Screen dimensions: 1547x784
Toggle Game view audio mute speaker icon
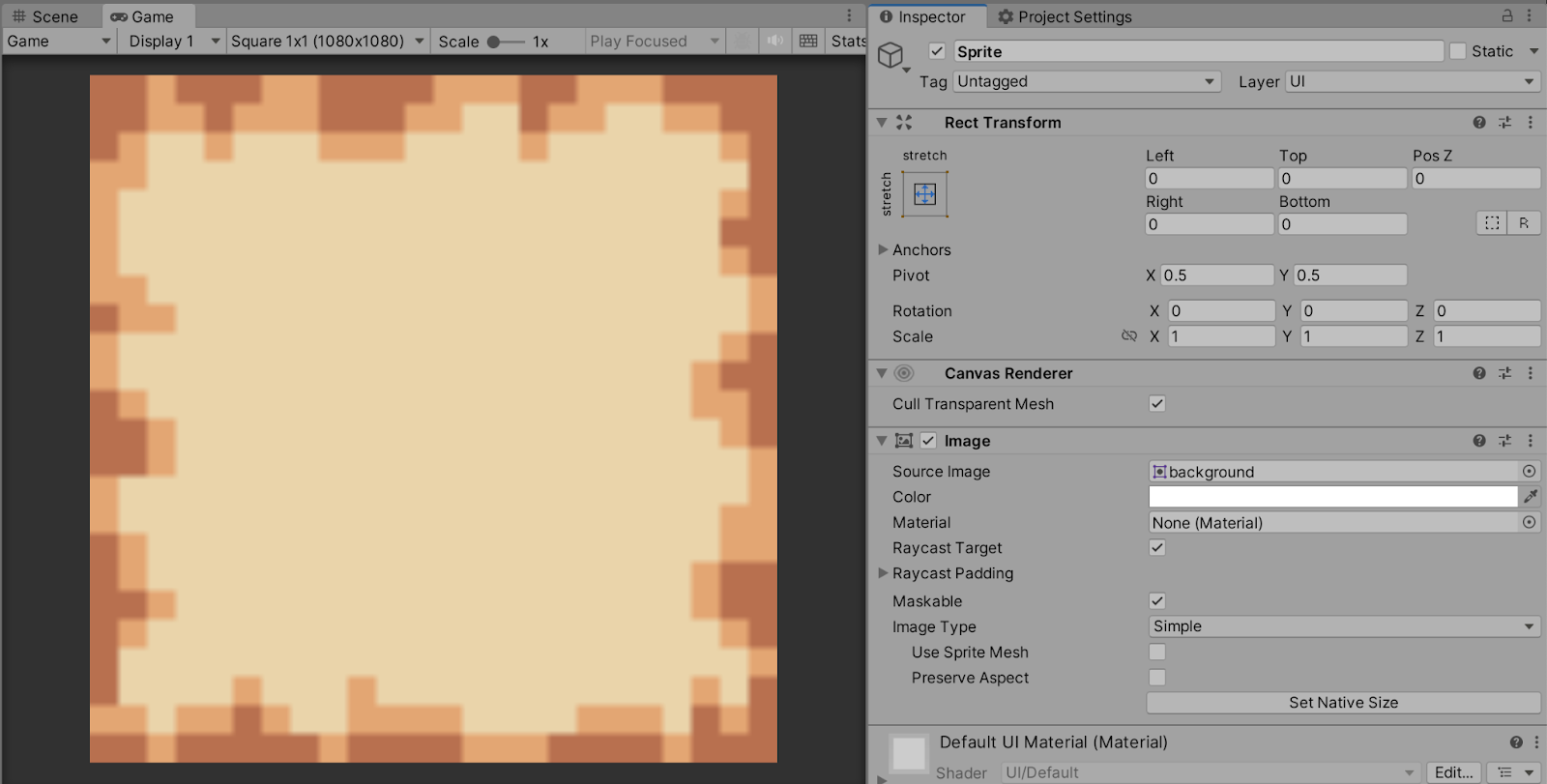coord(775,41)
